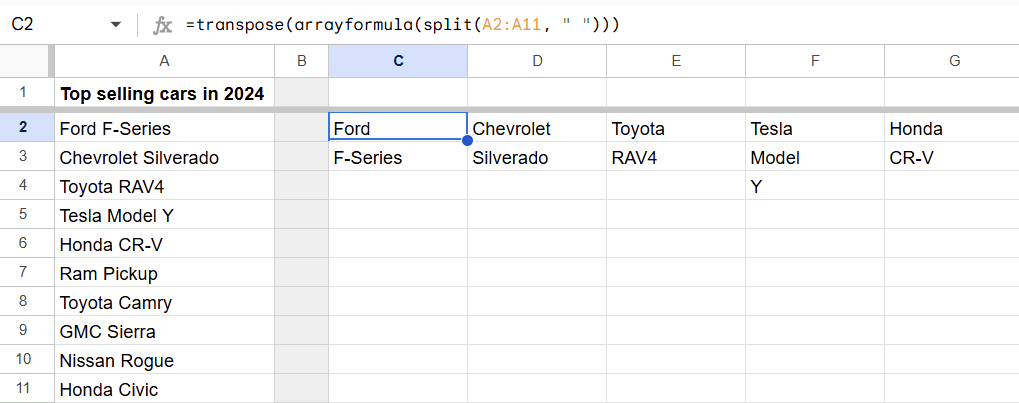Click cell 'F-Series' in column C
The image size is (1019, 403).
(x=398, y=157)
